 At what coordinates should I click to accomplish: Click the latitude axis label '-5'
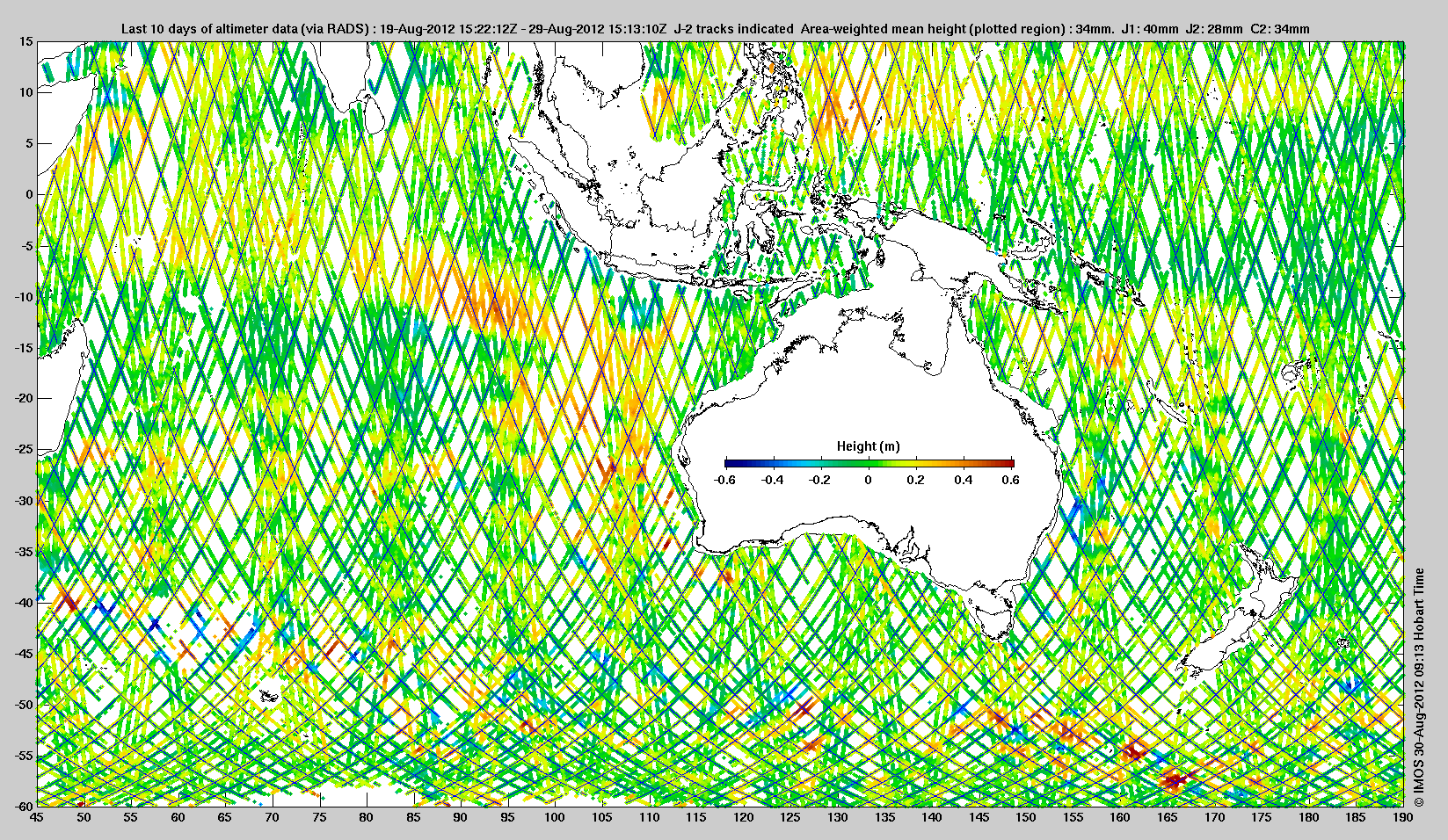tap(26, 245)
